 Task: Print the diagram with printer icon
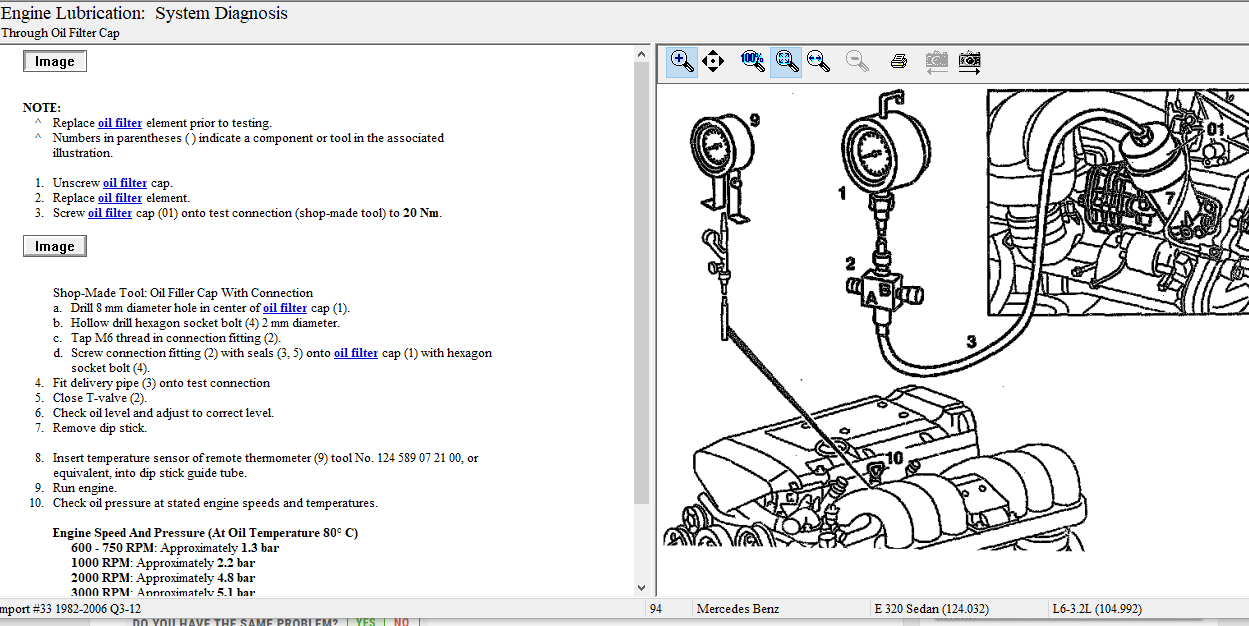click(x=898, y=61)
